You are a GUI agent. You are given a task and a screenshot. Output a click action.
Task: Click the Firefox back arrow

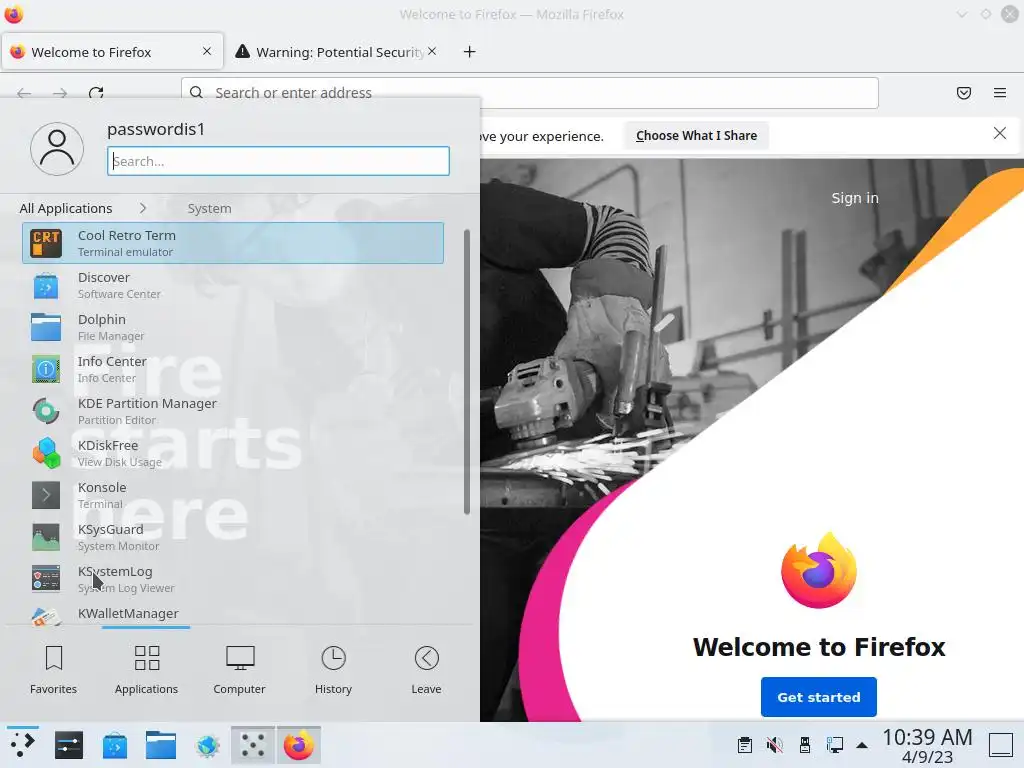click(24, 93)
